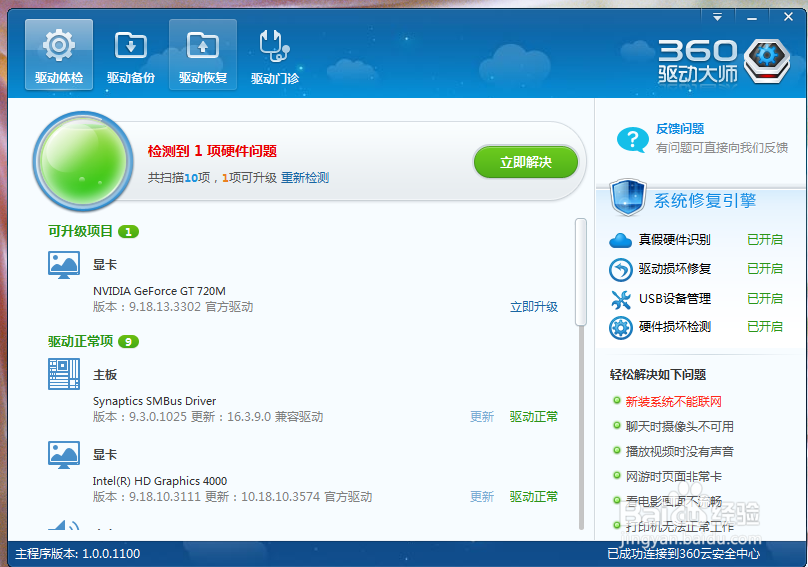The width and height of the screenshot is (808, 567).
Task: Click the 360驱动大师 logo icon
Action: (x=767, y=61)
